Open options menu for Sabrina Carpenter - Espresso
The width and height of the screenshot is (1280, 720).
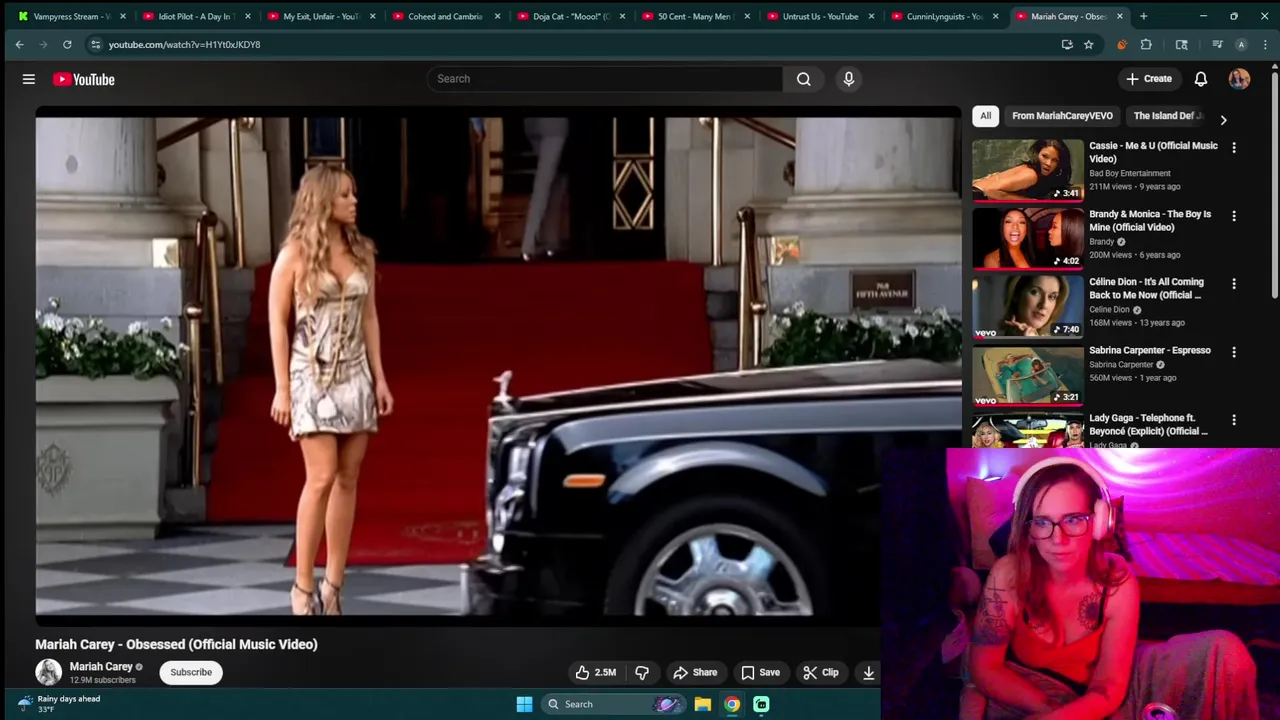tap(1234, 352)
